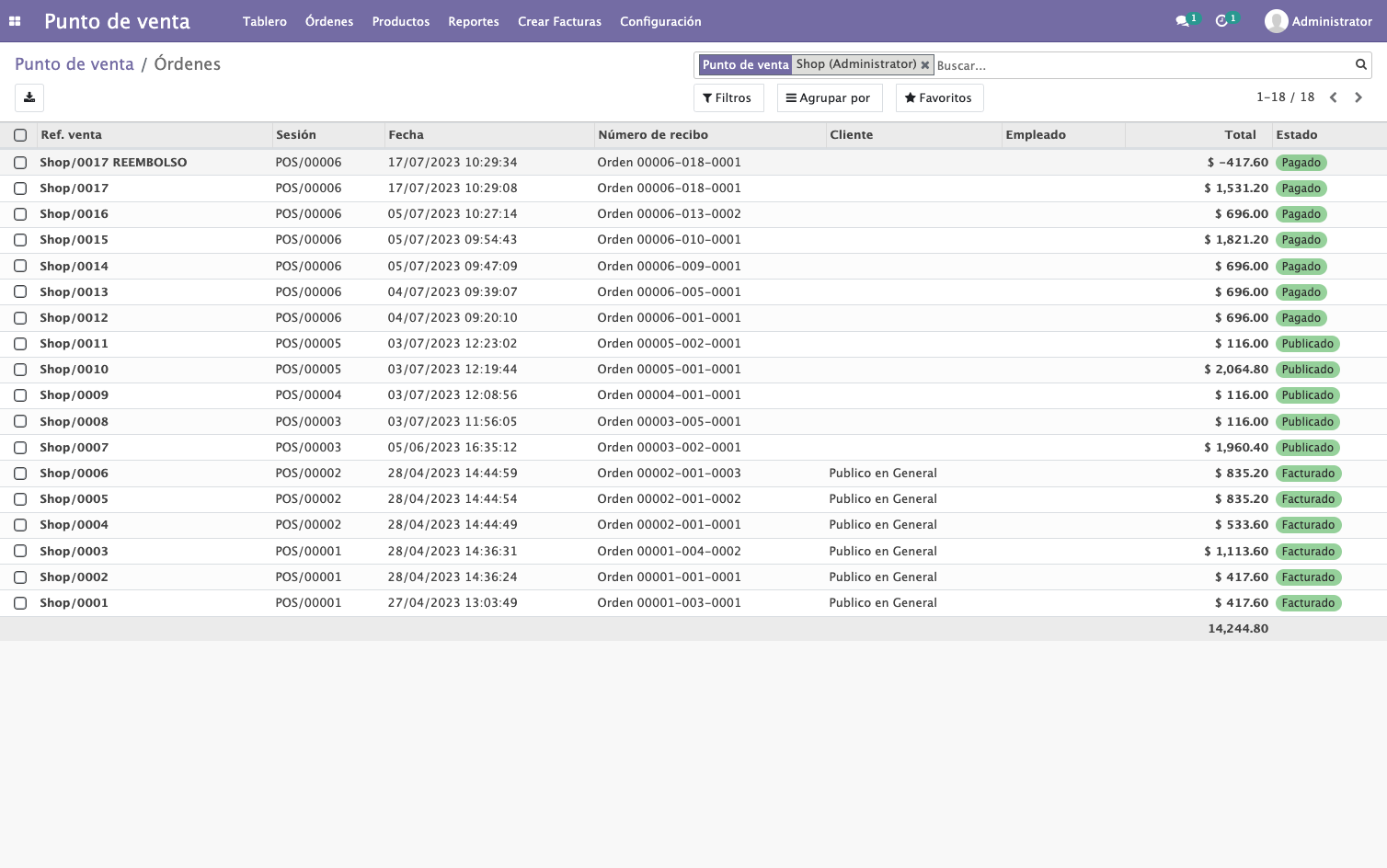Click the 14,244.80 total sum

click(1238, 629)
